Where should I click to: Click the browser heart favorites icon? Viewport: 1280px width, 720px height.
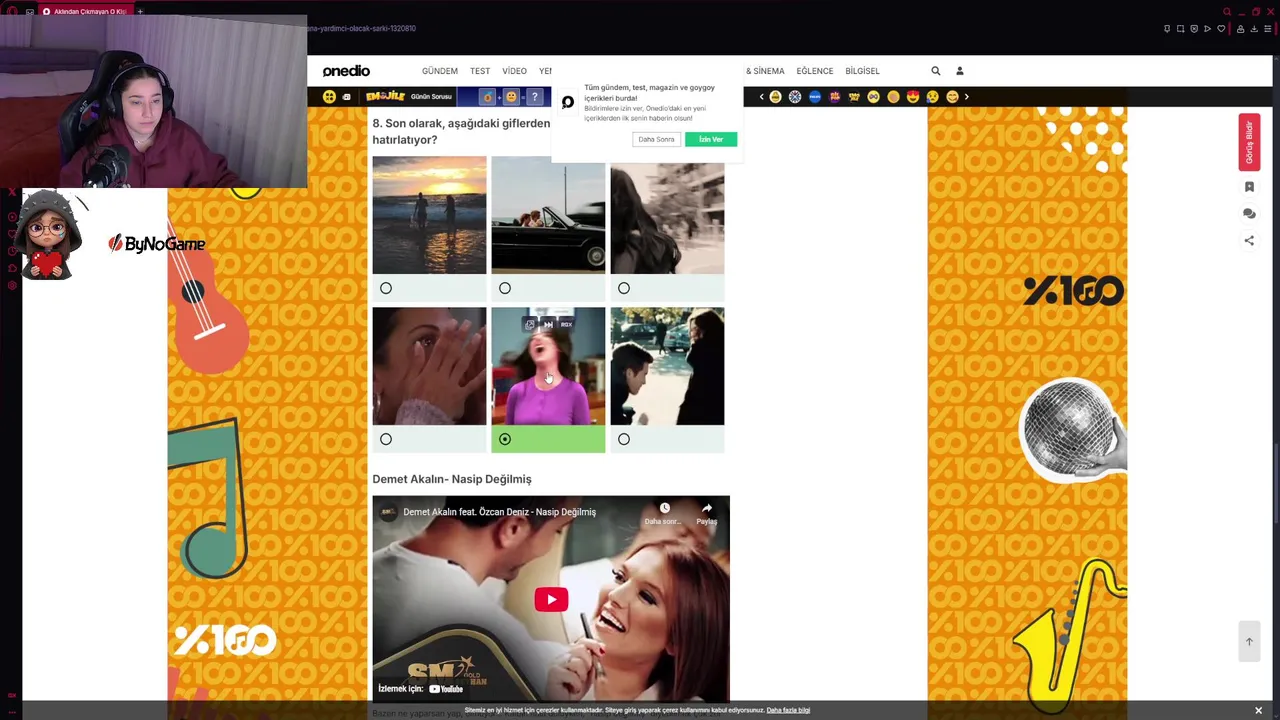(x=1221, y=29)
